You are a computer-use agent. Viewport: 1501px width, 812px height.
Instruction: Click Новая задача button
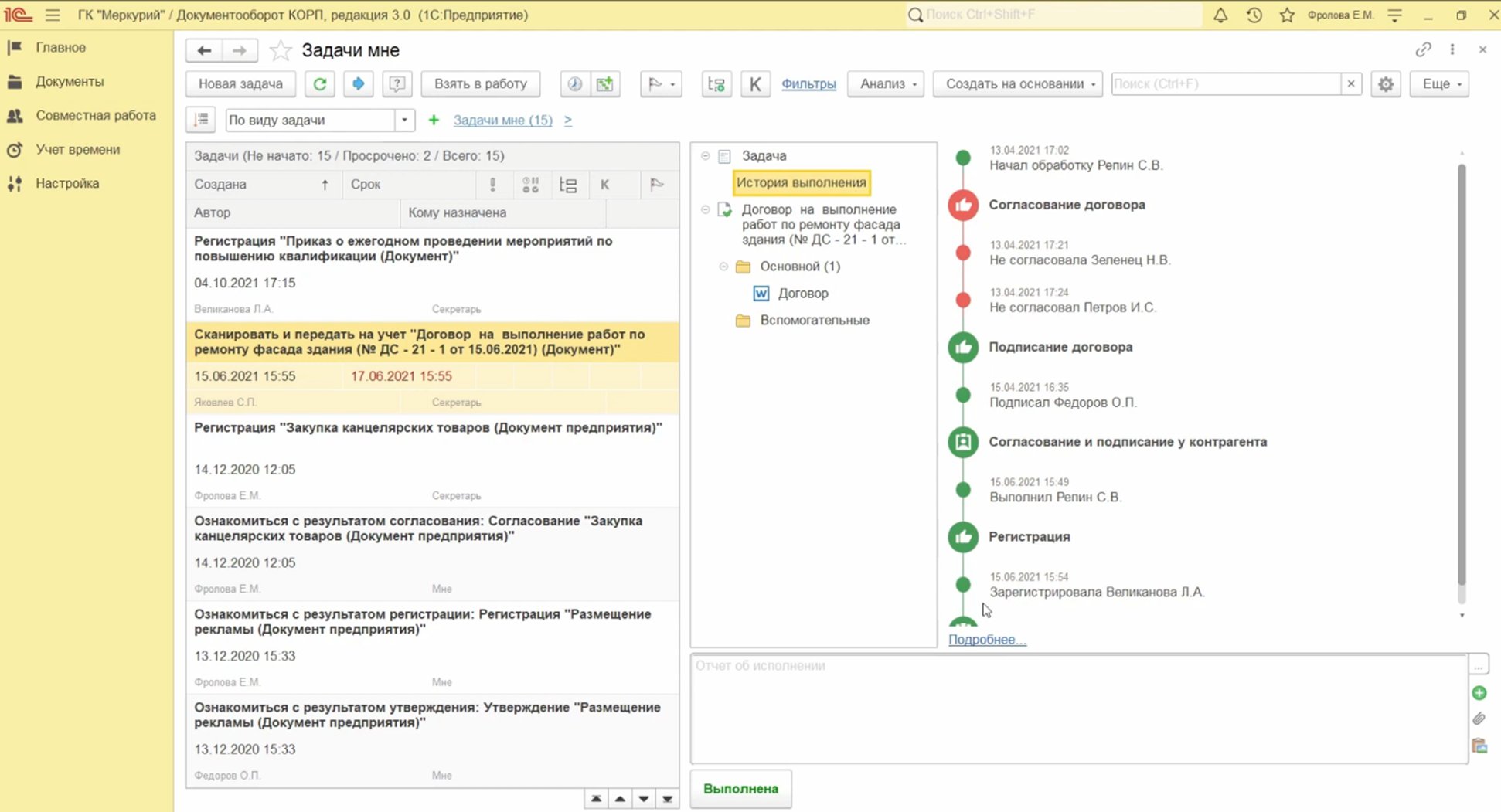[240, 83]
